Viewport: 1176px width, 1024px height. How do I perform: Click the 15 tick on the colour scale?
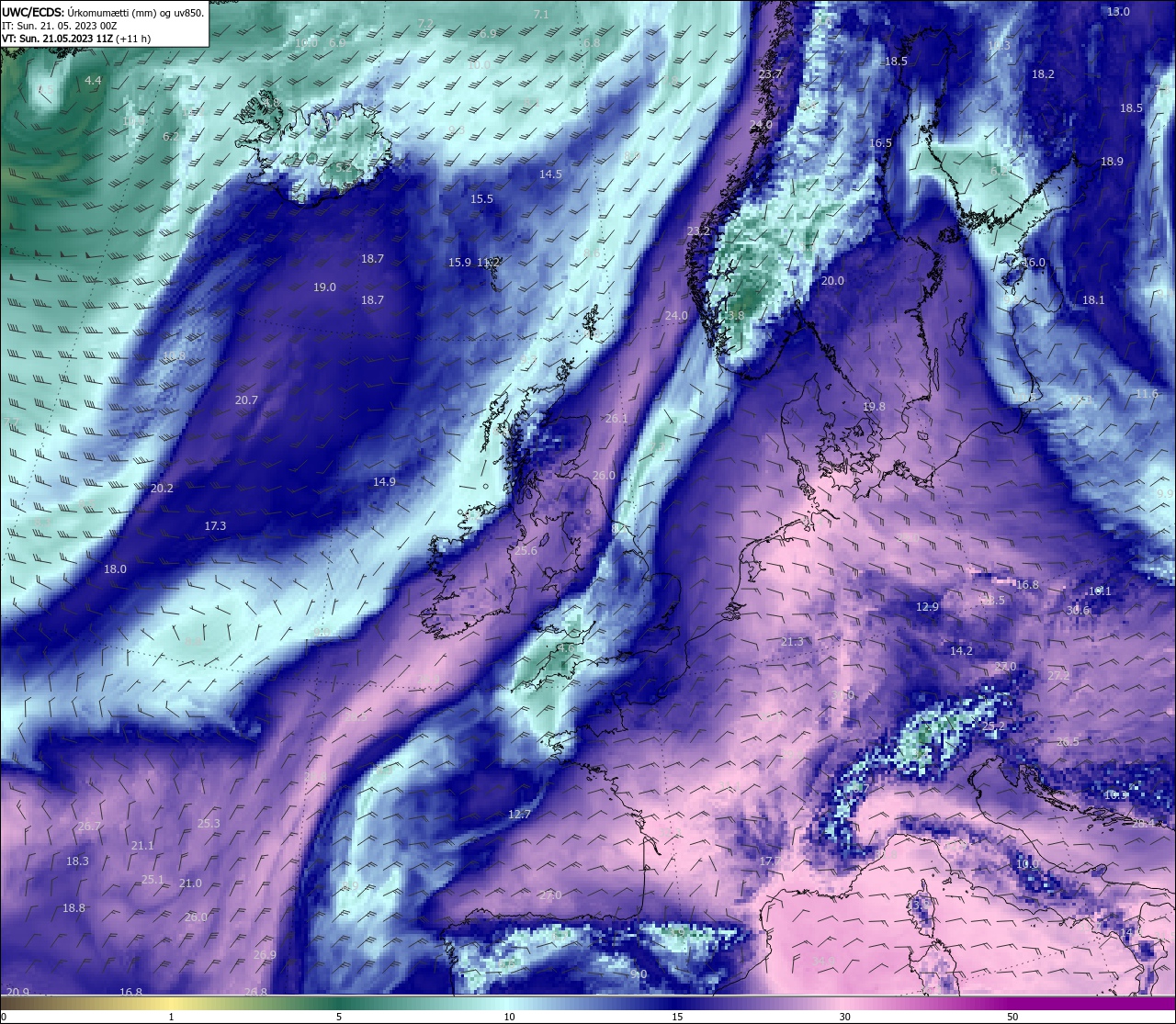point(677,1017)
